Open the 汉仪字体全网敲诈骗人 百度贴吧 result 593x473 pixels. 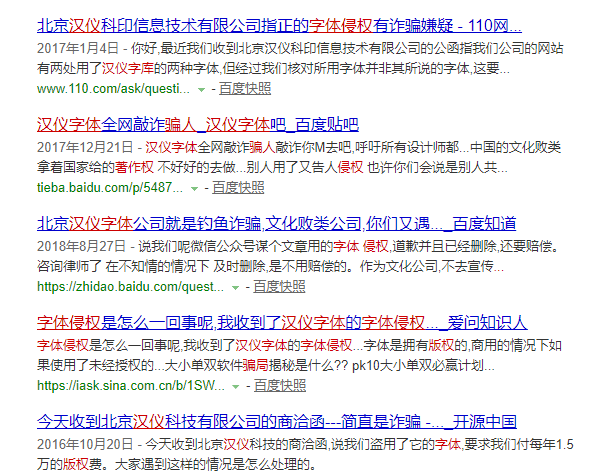(198, 125)
